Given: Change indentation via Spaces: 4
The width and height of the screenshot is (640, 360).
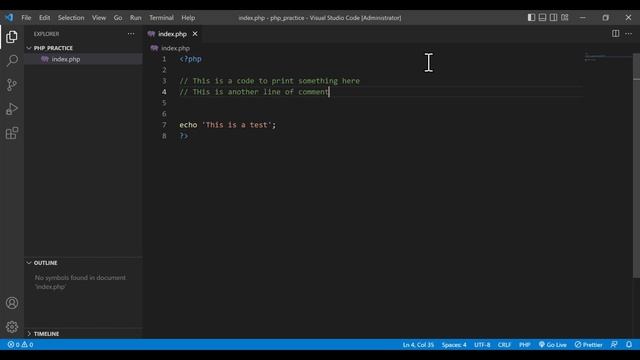Looking at the screenshot, I should [x=453, y=345].
